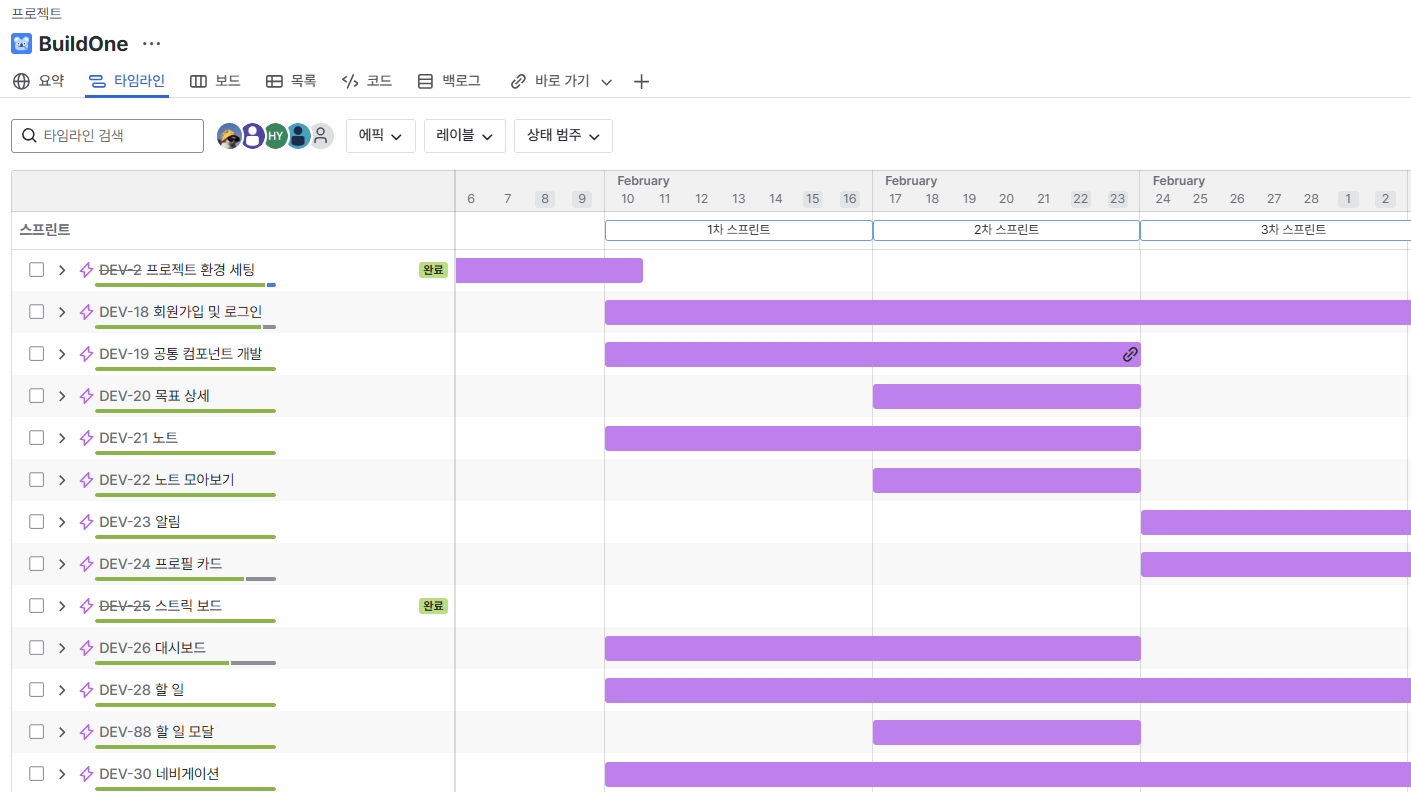The width and height of the screenshot is (1411, 792).
Task: Click the first user avatar with sunglasses
Action: [x=230, y=136]
